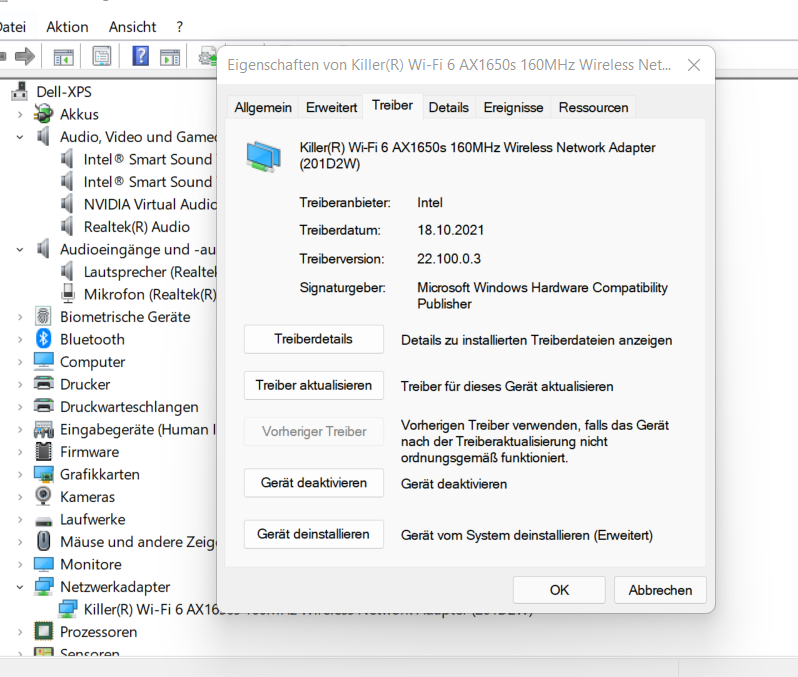Expand the Prozessoren node

point(20,632)
